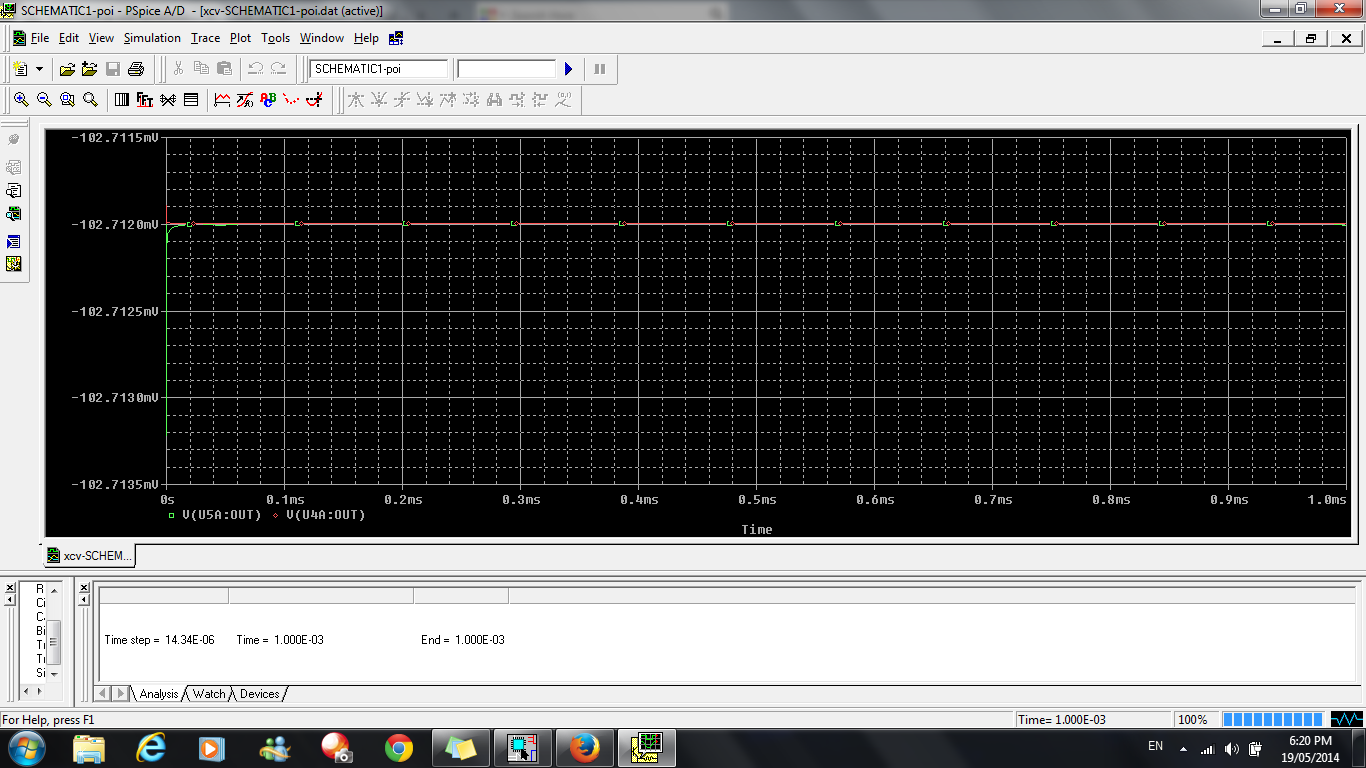
Task: Toggle the Performance Analysis icon
Action: (x=168, y=100)
